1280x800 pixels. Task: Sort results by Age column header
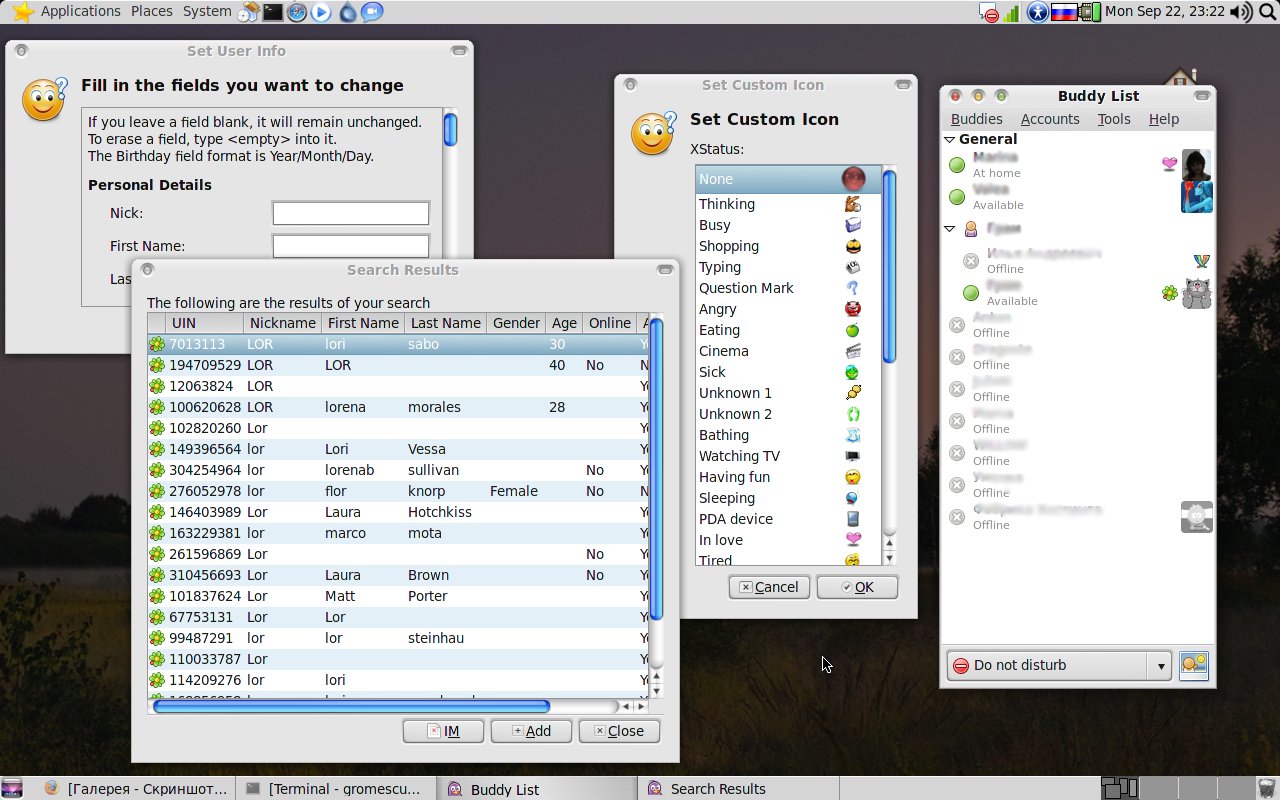(564, 323)
